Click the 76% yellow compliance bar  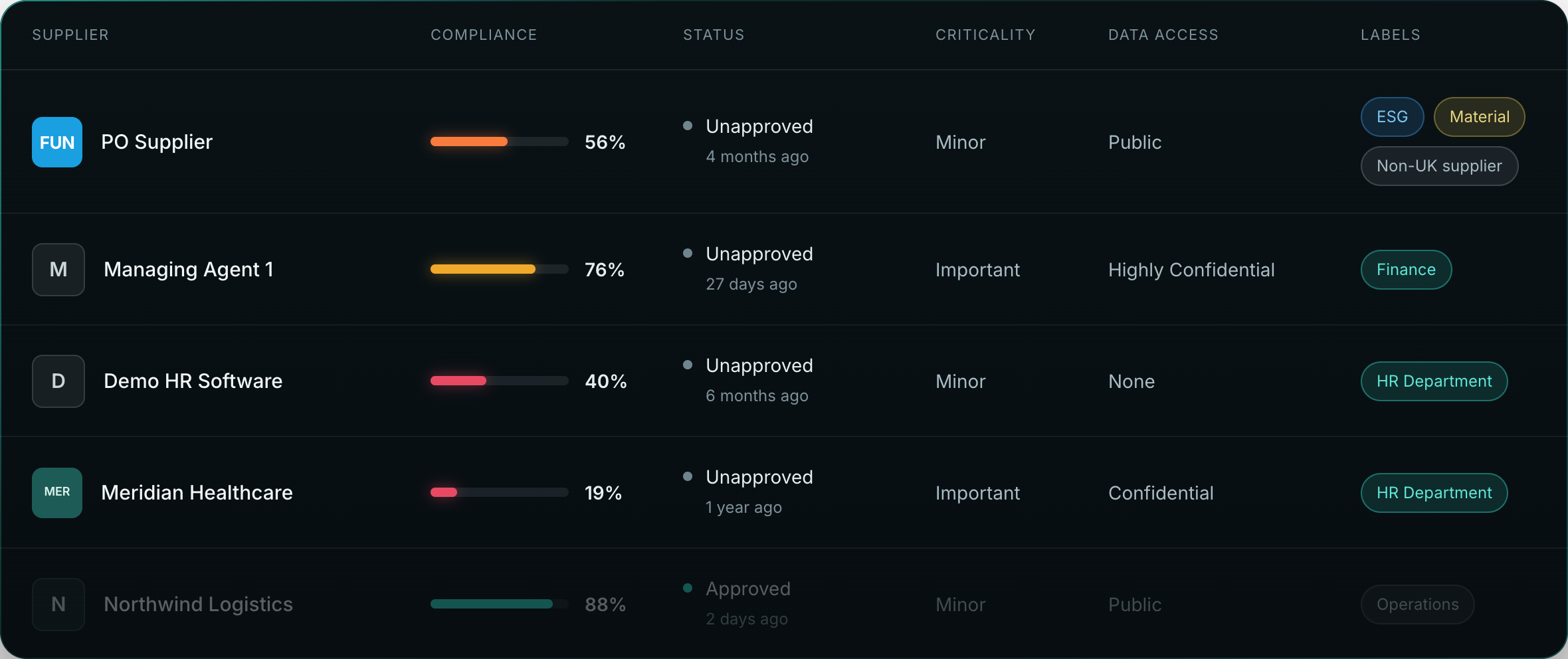point(499,269)
